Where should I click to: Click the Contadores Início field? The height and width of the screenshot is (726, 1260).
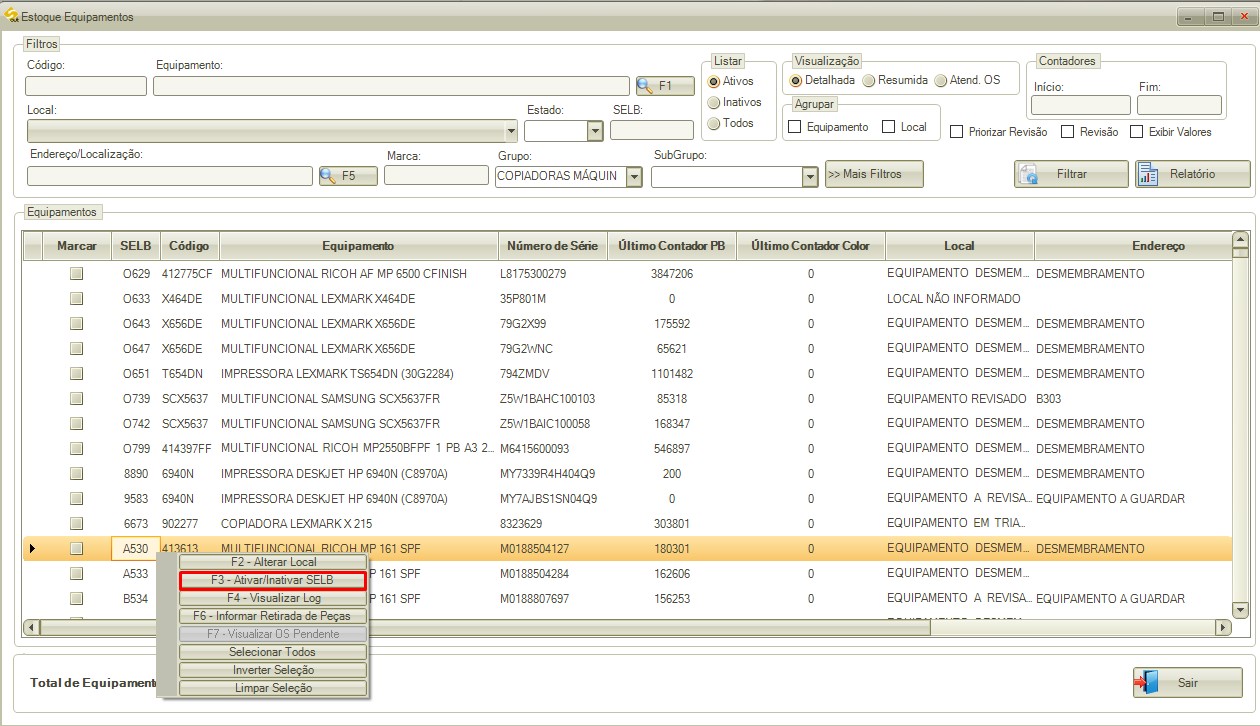tap(1081, 105)
